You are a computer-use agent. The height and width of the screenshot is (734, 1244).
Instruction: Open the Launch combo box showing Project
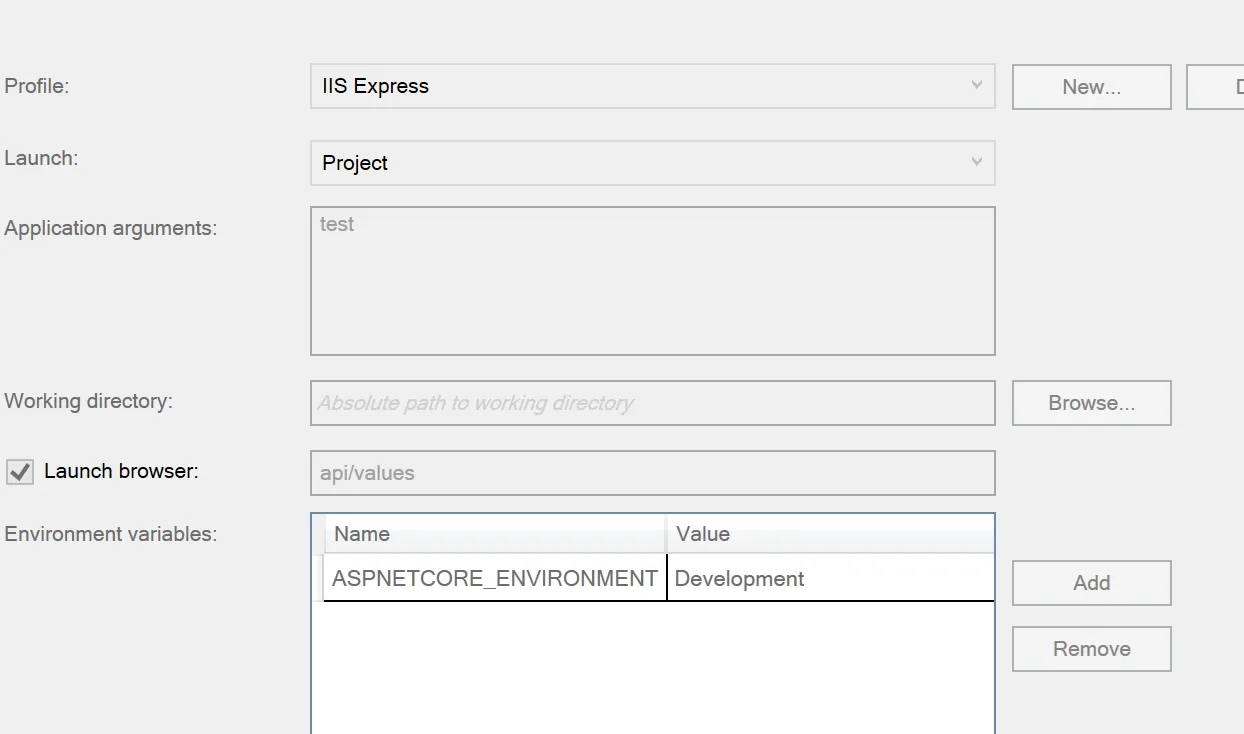(640, 163)
